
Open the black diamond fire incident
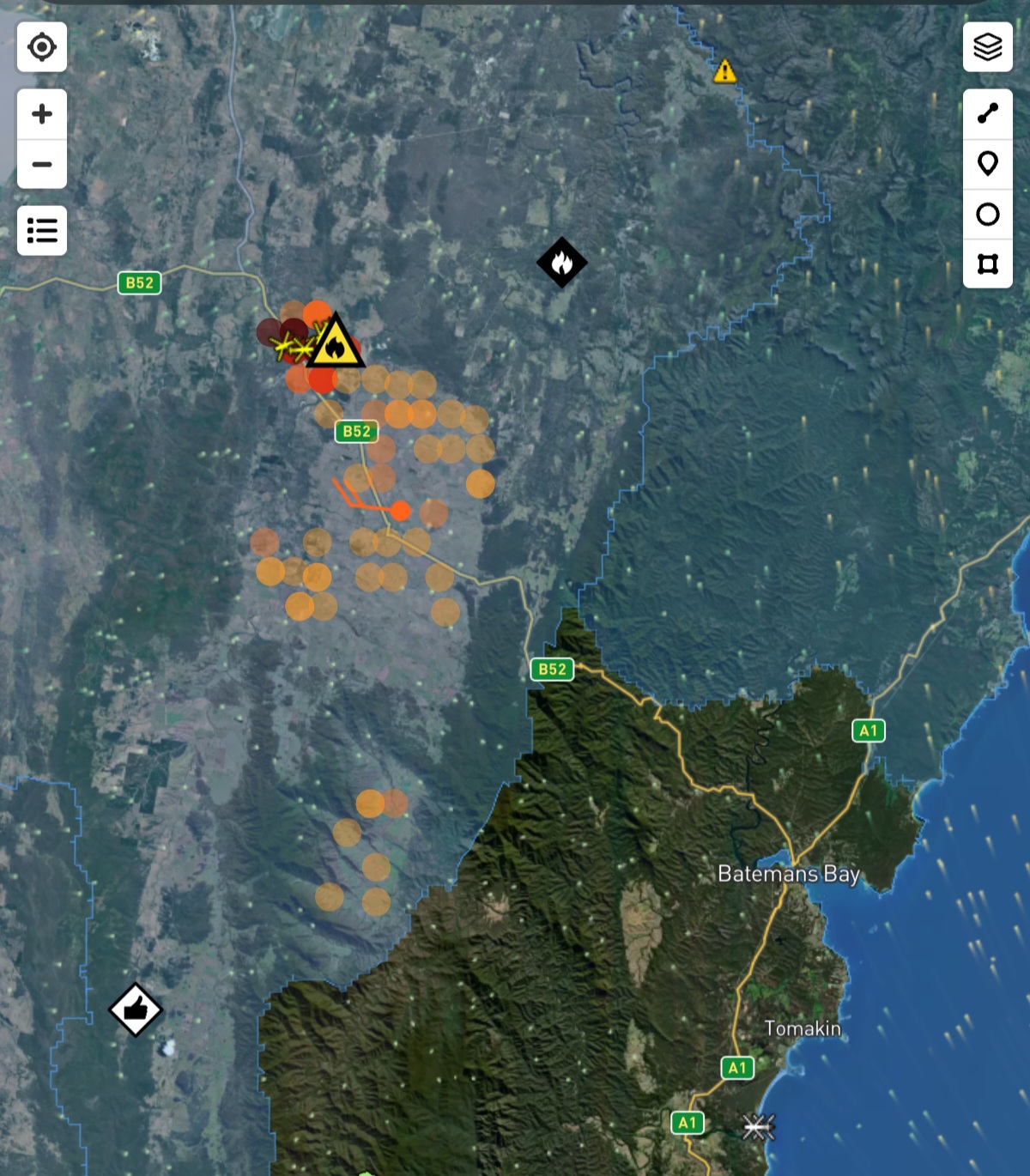click(x=562, y=262)
